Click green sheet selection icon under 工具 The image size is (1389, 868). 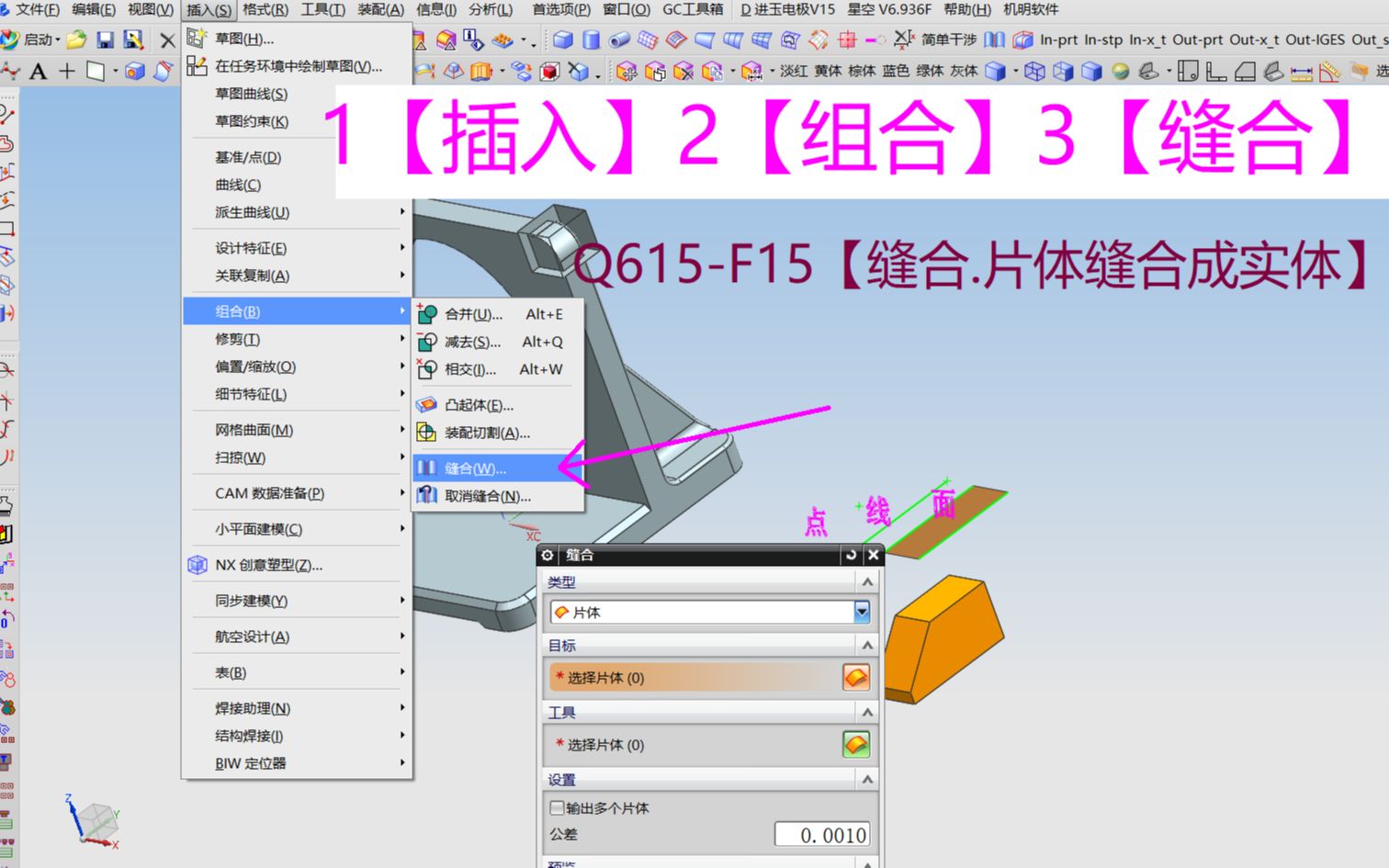pos(856,744)
